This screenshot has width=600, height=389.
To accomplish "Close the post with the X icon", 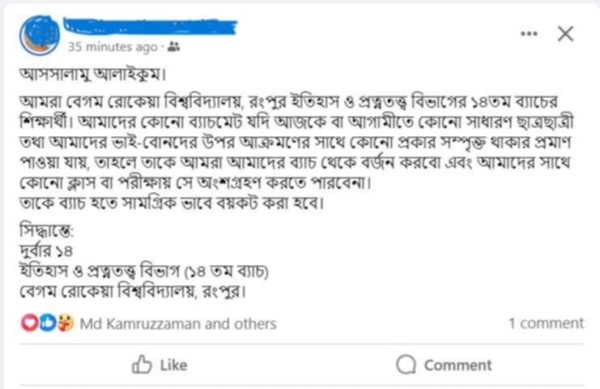I will tap(565, 34).
